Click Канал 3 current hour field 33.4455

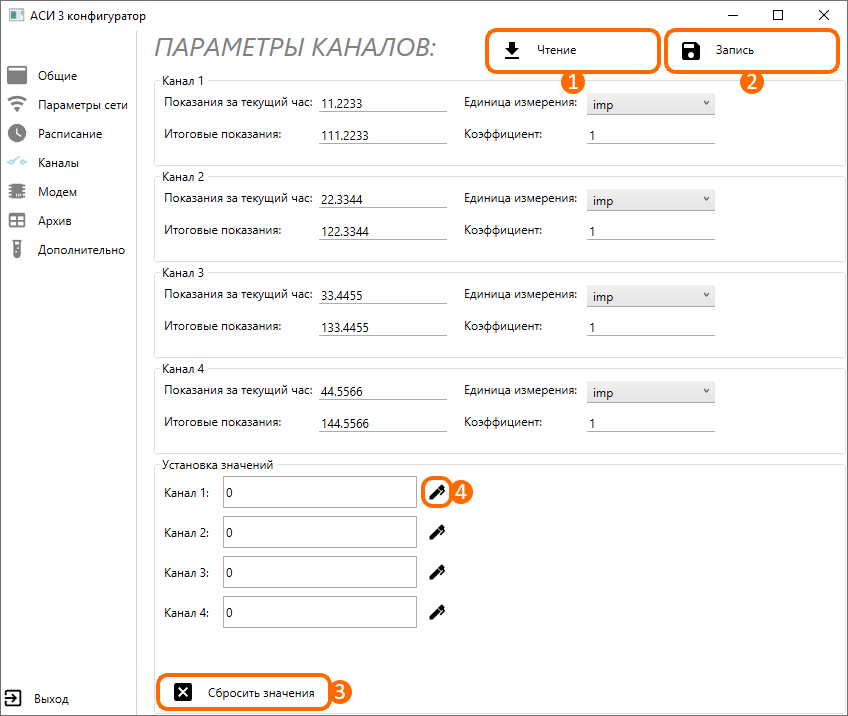[x=383, y=295]
